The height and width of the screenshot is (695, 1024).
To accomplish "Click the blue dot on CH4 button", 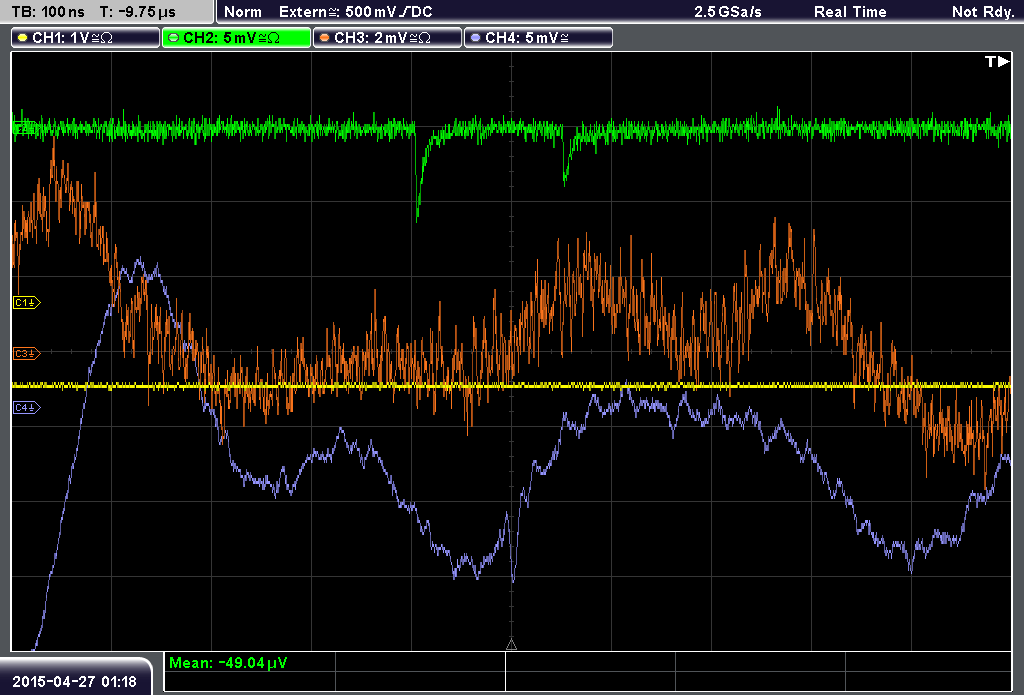I will click(x=475, y=38).
